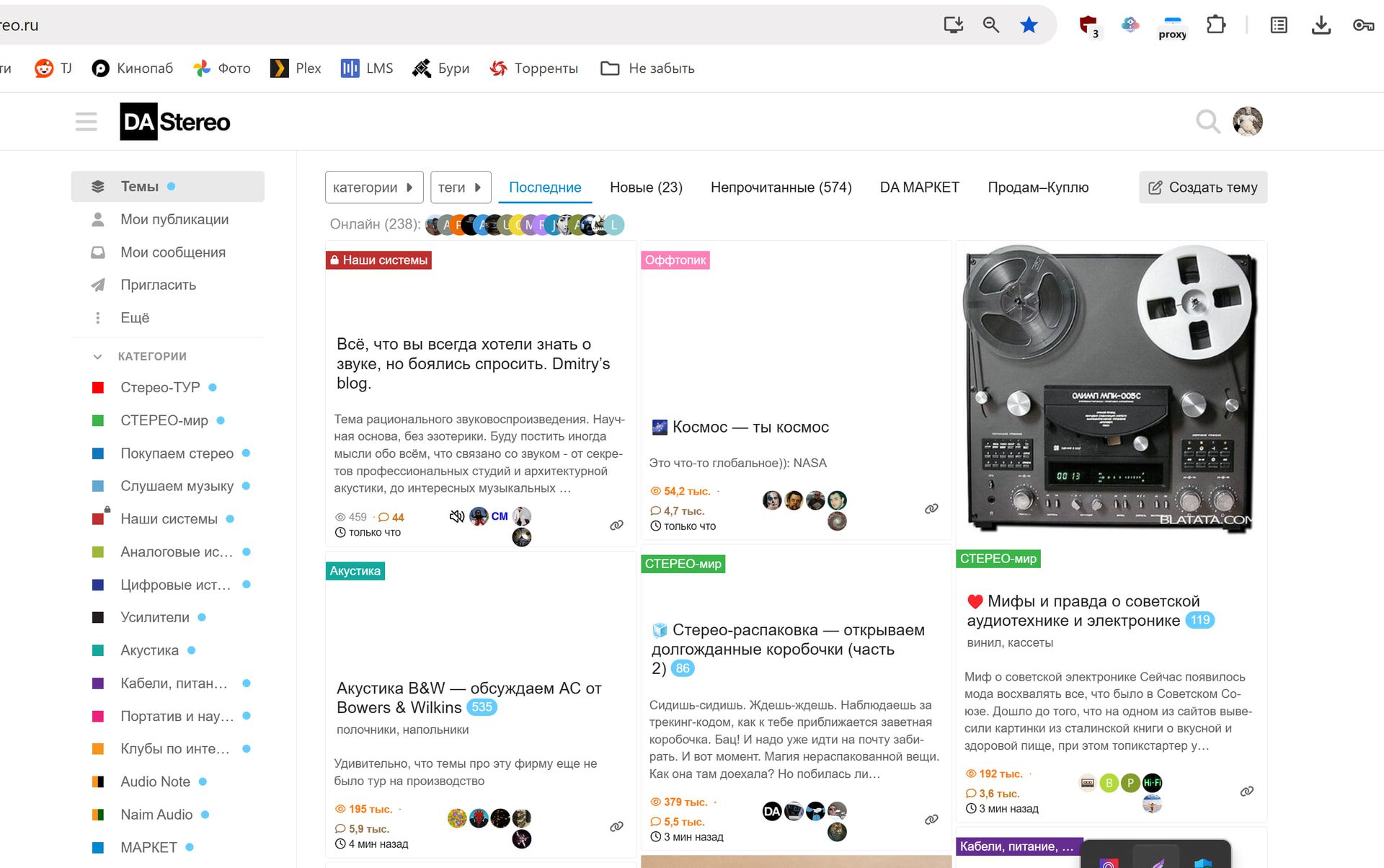The width and height of the screenshot is (1384, 868).
Task: Open the reel-to-reel tape recorder thumbnail
Action: [x=1110, y=389]
